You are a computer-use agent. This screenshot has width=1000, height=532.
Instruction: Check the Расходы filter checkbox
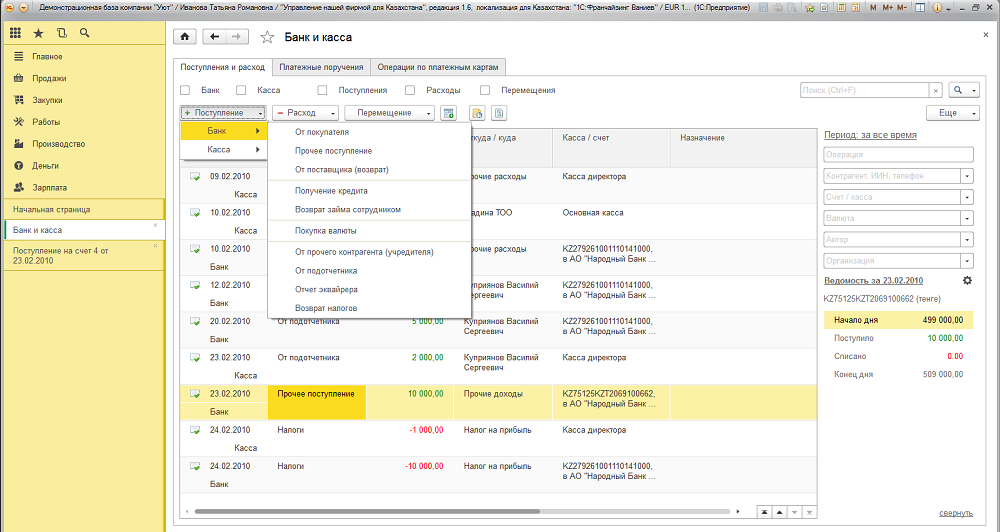click(x=409, y=90)
